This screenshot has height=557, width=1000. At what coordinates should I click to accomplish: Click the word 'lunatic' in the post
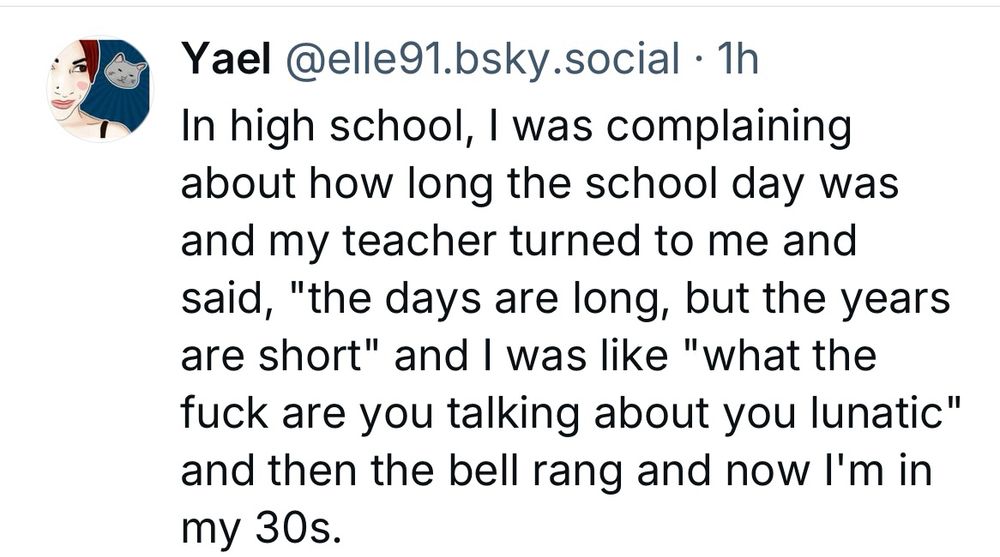pos(878,413)
